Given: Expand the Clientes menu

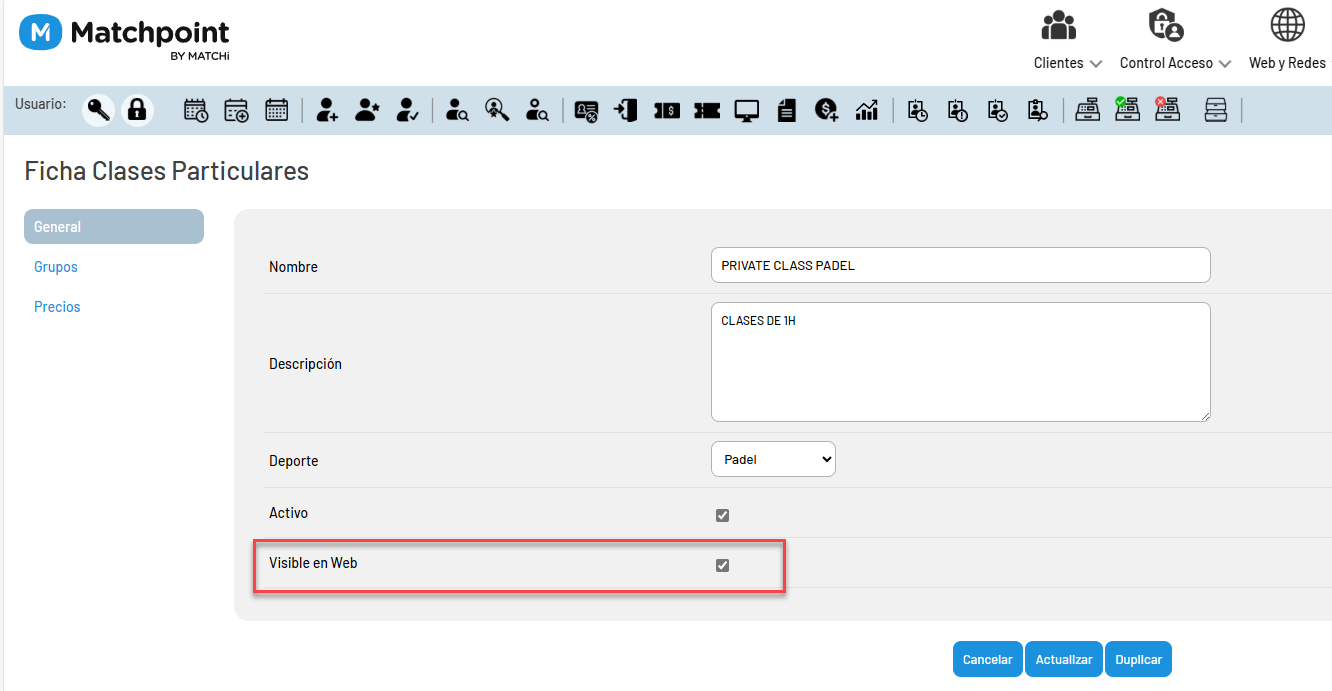Looking at the screenshot, I should pos(1068,63).
